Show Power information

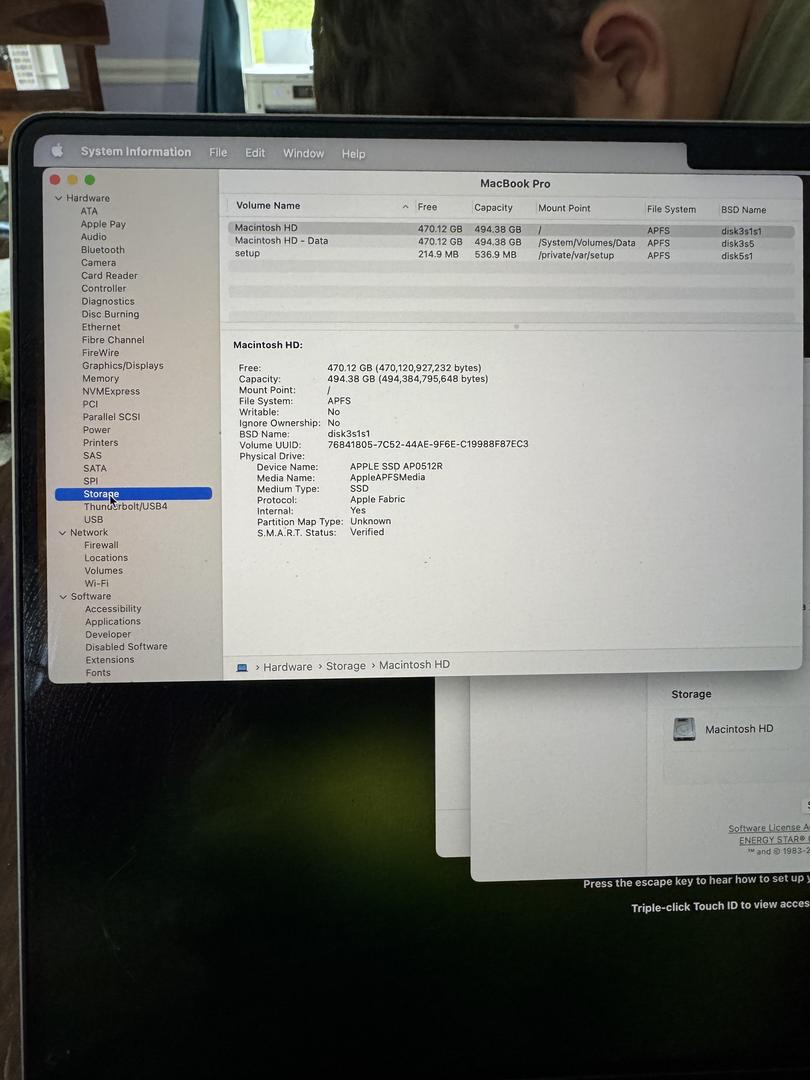point(96,430)
